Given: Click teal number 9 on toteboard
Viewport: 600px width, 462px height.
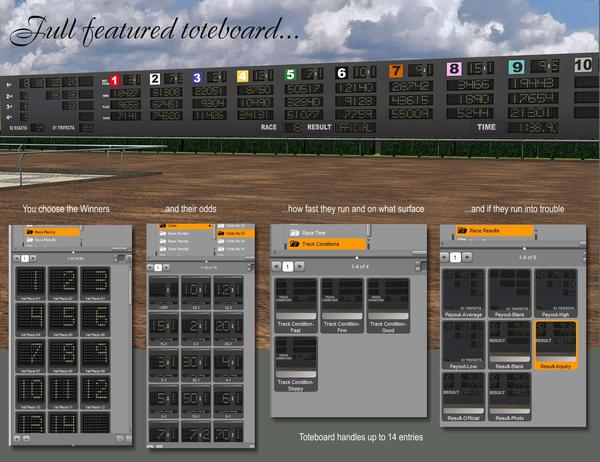Looking at the screenshot, I should (x=516, y=67).
